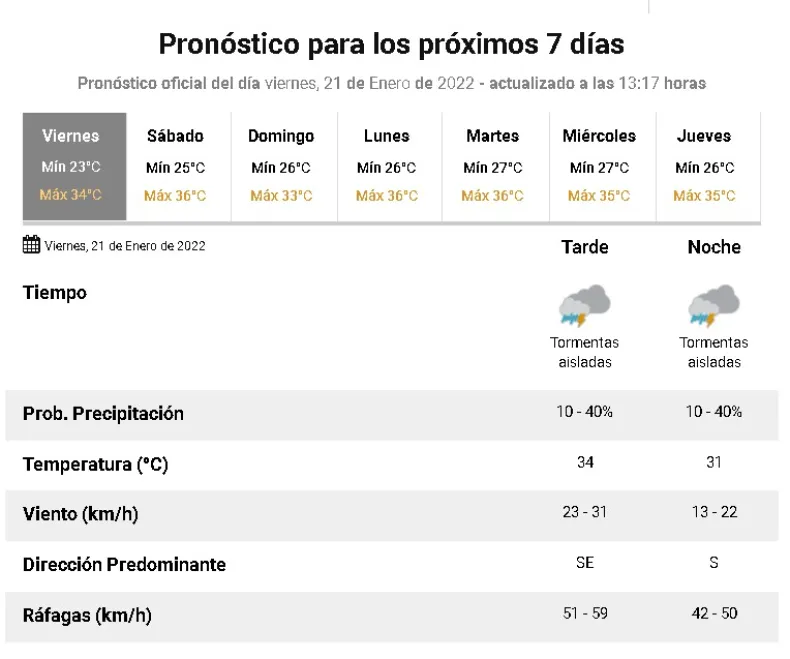790x659 pixels.
Task: Select the Lunes day tab
Action: click(x=386, y=166)
